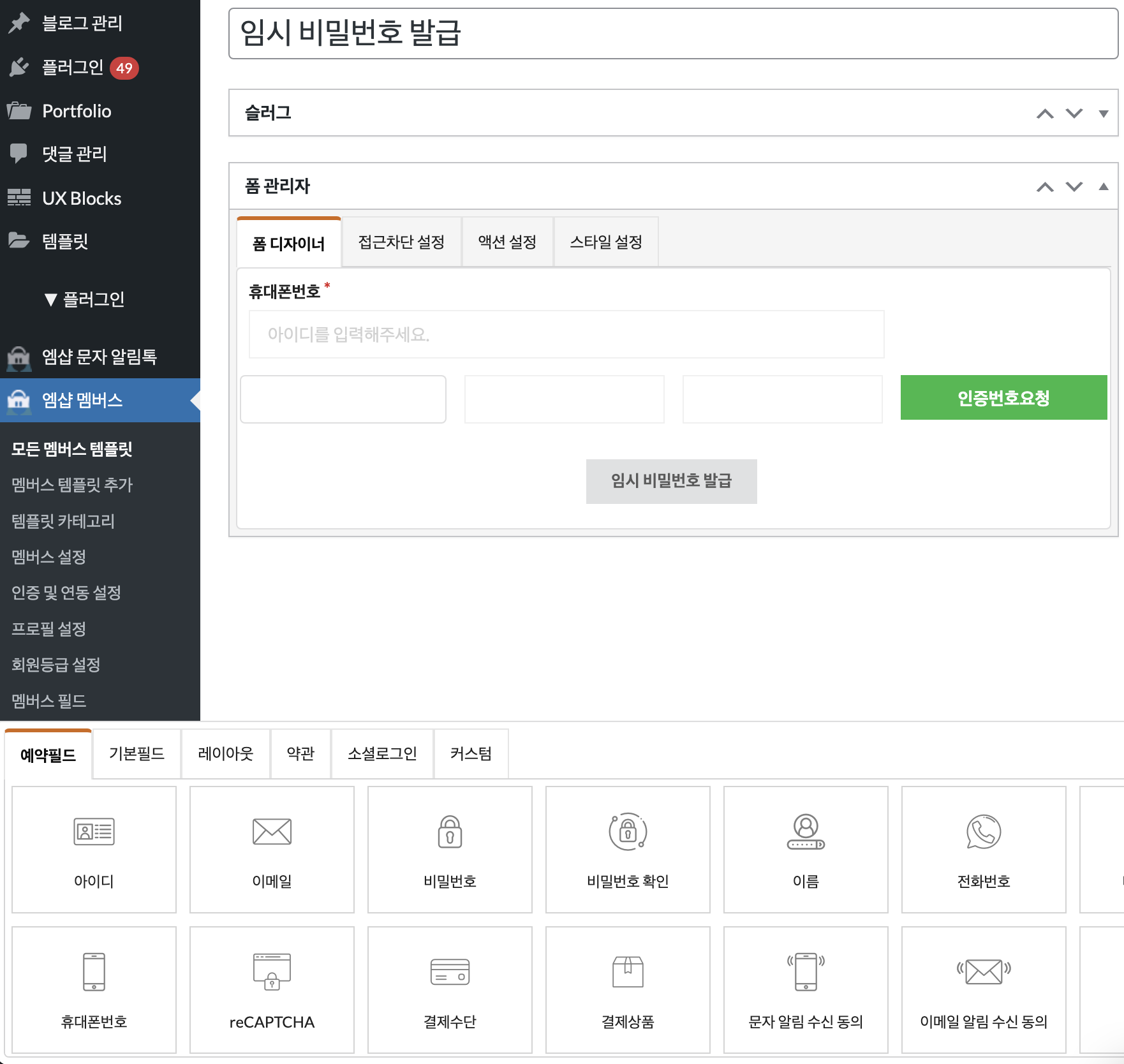Image resolution: width=1124 pixels, height=1064 pixels.
Task: Collapse the 폼 관리자 panel triangle
Action: tap(1103, 187)
